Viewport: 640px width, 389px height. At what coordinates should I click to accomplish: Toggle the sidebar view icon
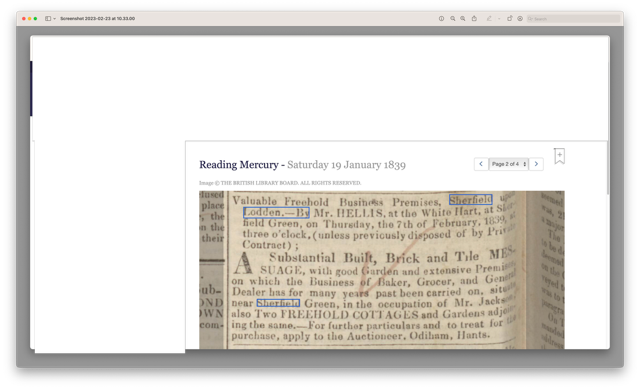48,18
